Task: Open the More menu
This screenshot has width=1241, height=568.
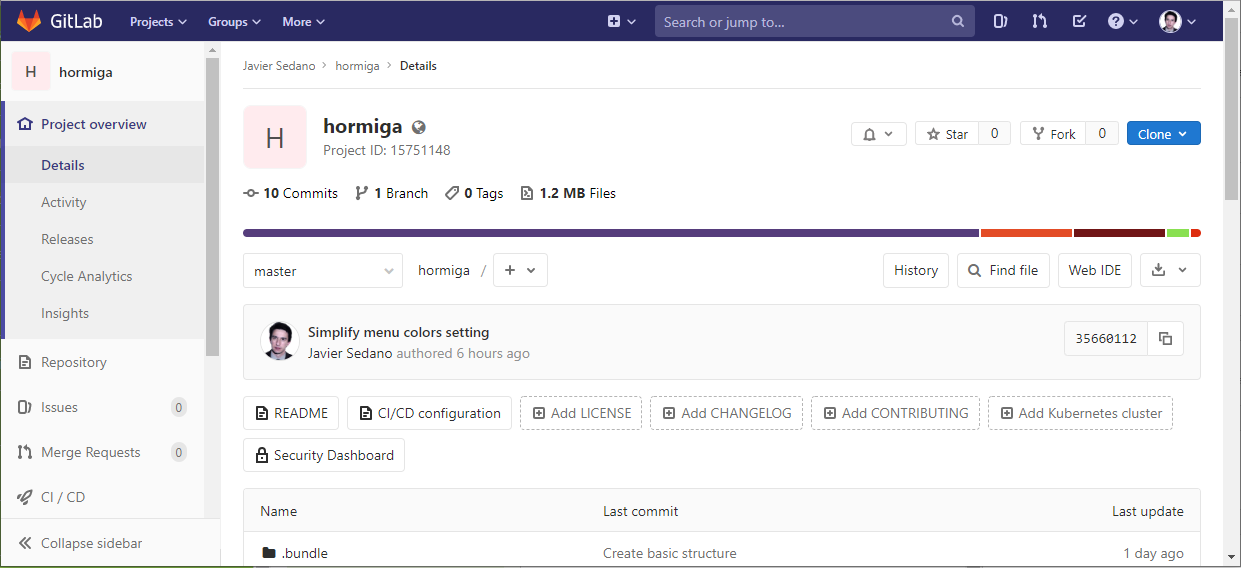Action: point(303,21)
